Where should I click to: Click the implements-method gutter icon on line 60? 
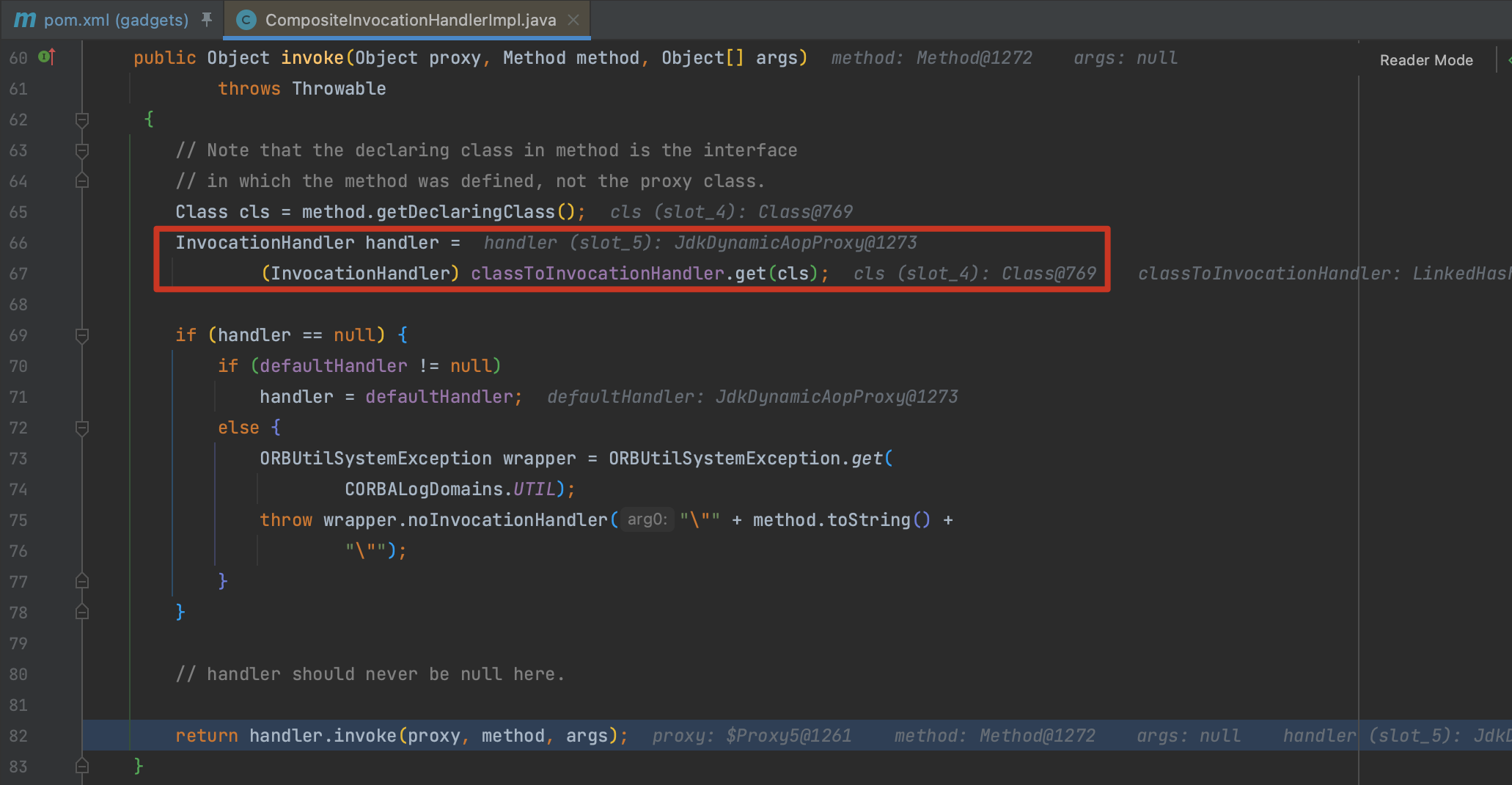pos(47,56)
